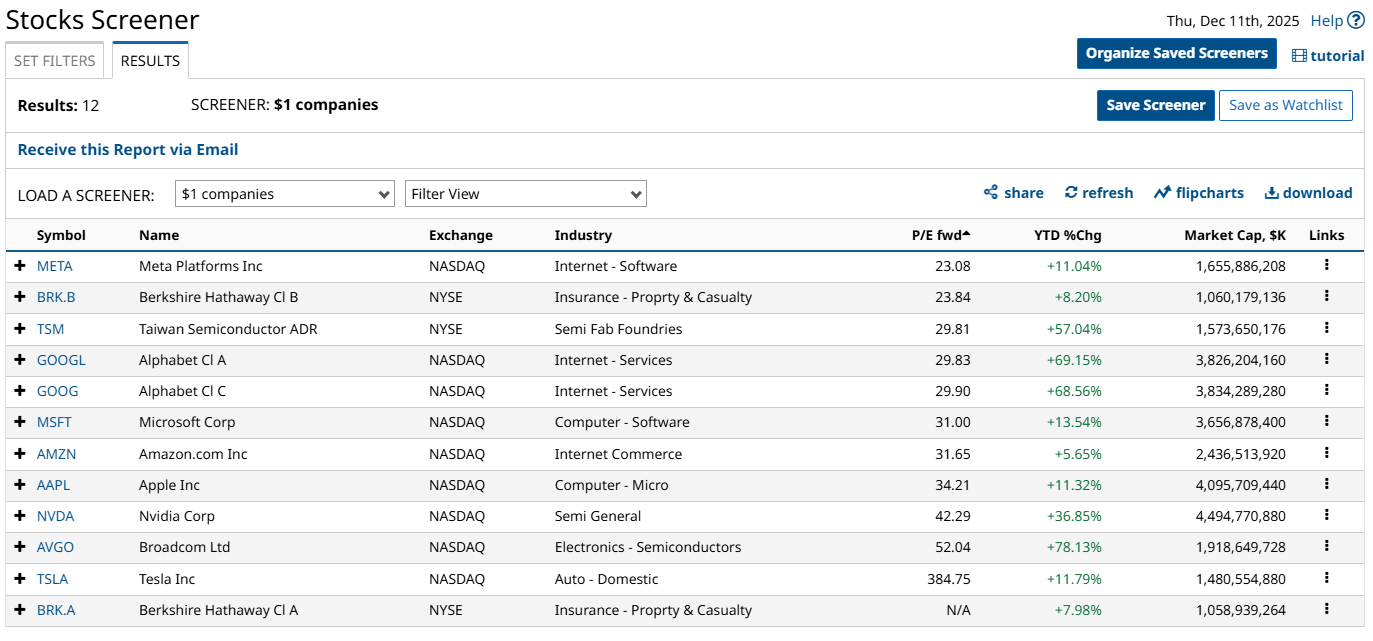The image size is (1373, 641).
Task: Open the Help question mark icon
Action: pyautogui.click(x=1356, y=20)
